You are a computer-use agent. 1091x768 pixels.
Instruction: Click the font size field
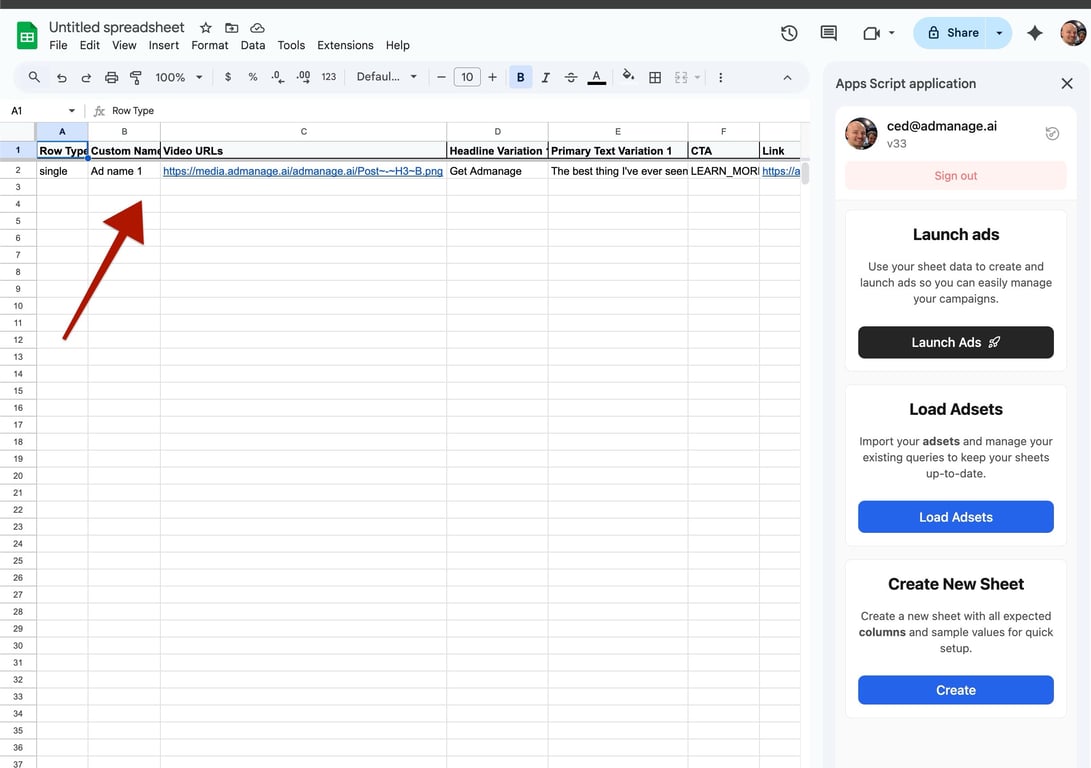[467, 77]
